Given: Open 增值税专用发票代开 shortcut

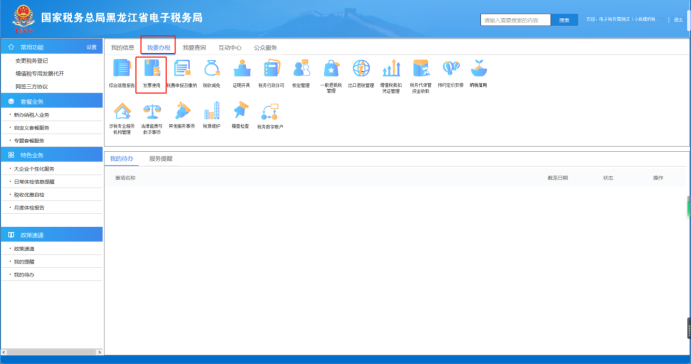Looking at the screenshot, I should pyautogui.click(x=40, y=74).
